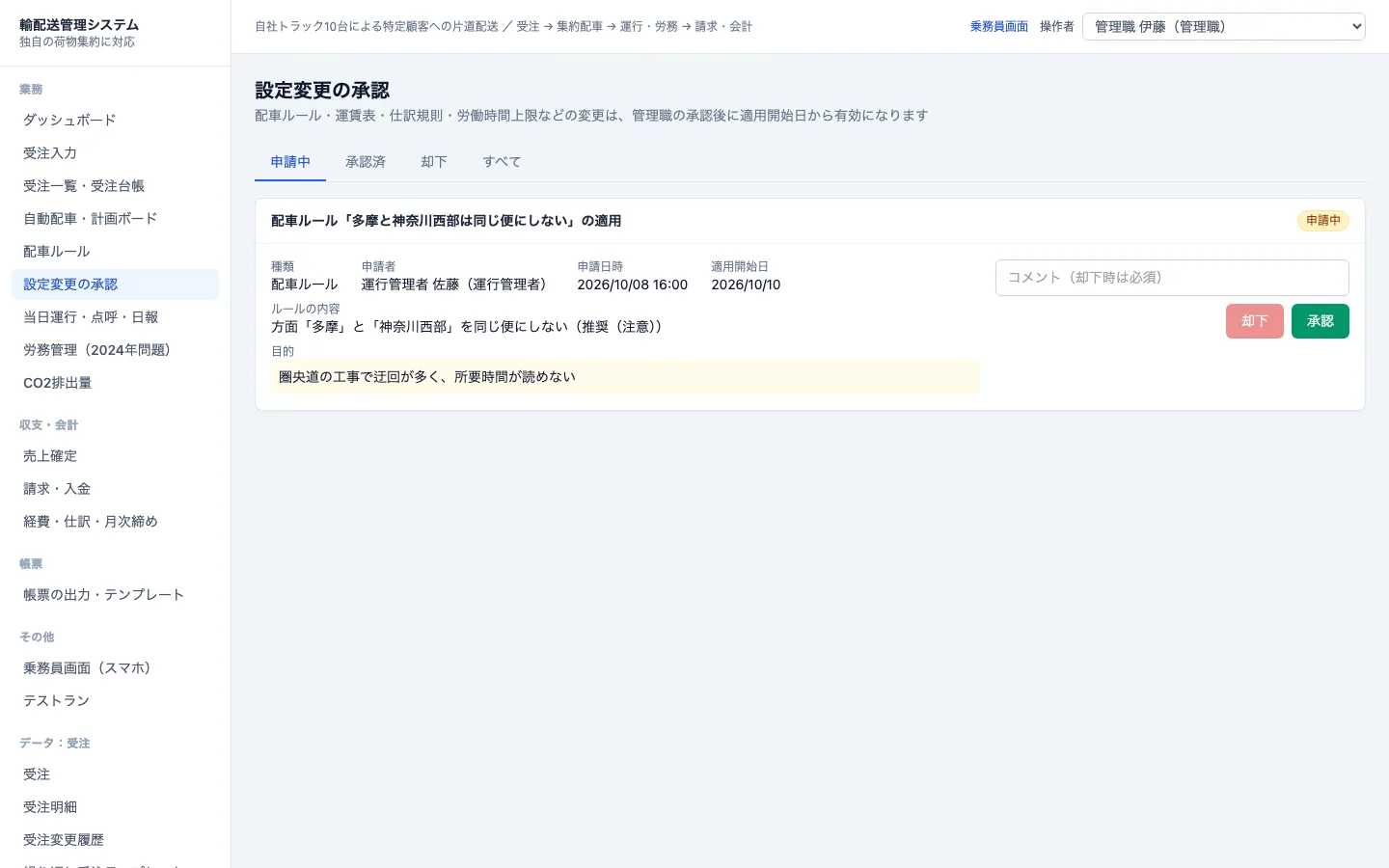Image resolution: width=1389 pixels, height=868 pixels.
Task: Open the 受注 data table item
Action: pos(116,774)
